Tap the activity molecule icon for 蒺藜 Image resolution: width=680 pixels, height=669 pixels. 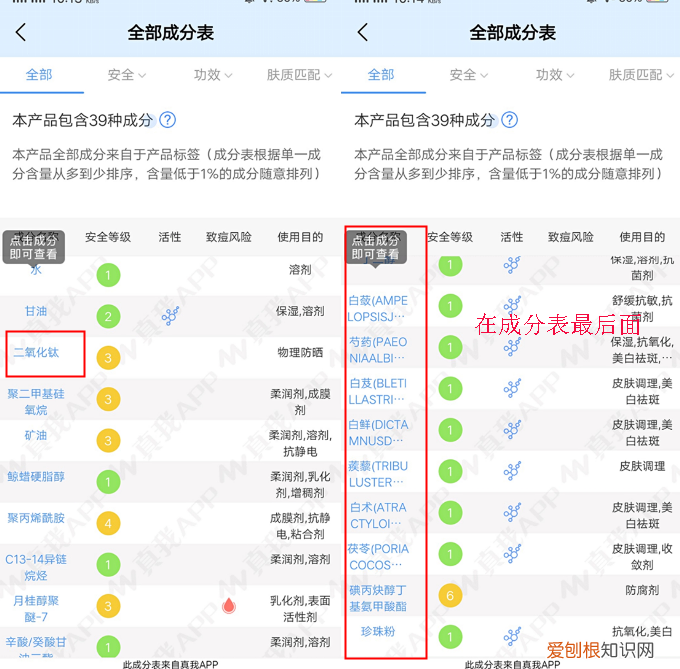(512, 471)
